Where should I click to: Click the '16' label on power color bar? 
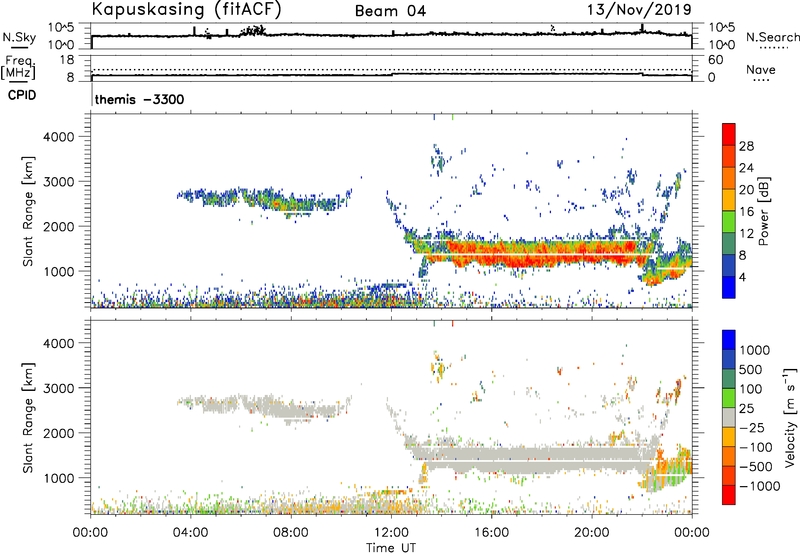(x=746, y=212)
